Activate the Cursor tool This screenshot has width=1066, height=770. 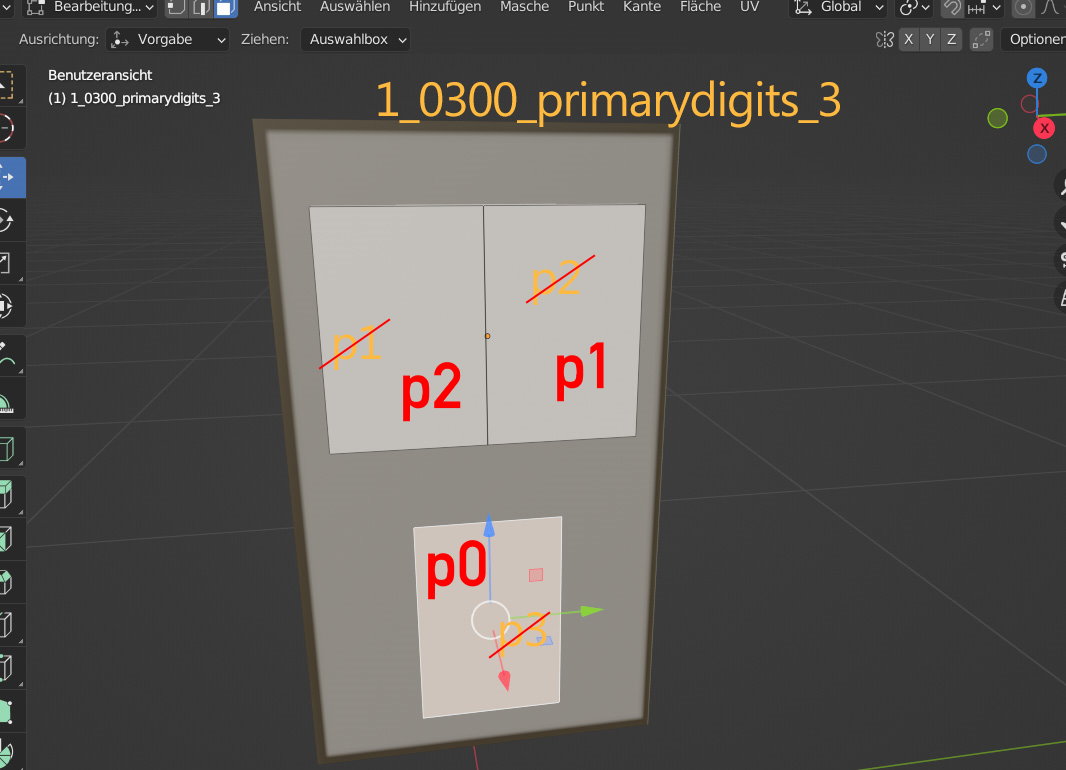click(8, 129)
